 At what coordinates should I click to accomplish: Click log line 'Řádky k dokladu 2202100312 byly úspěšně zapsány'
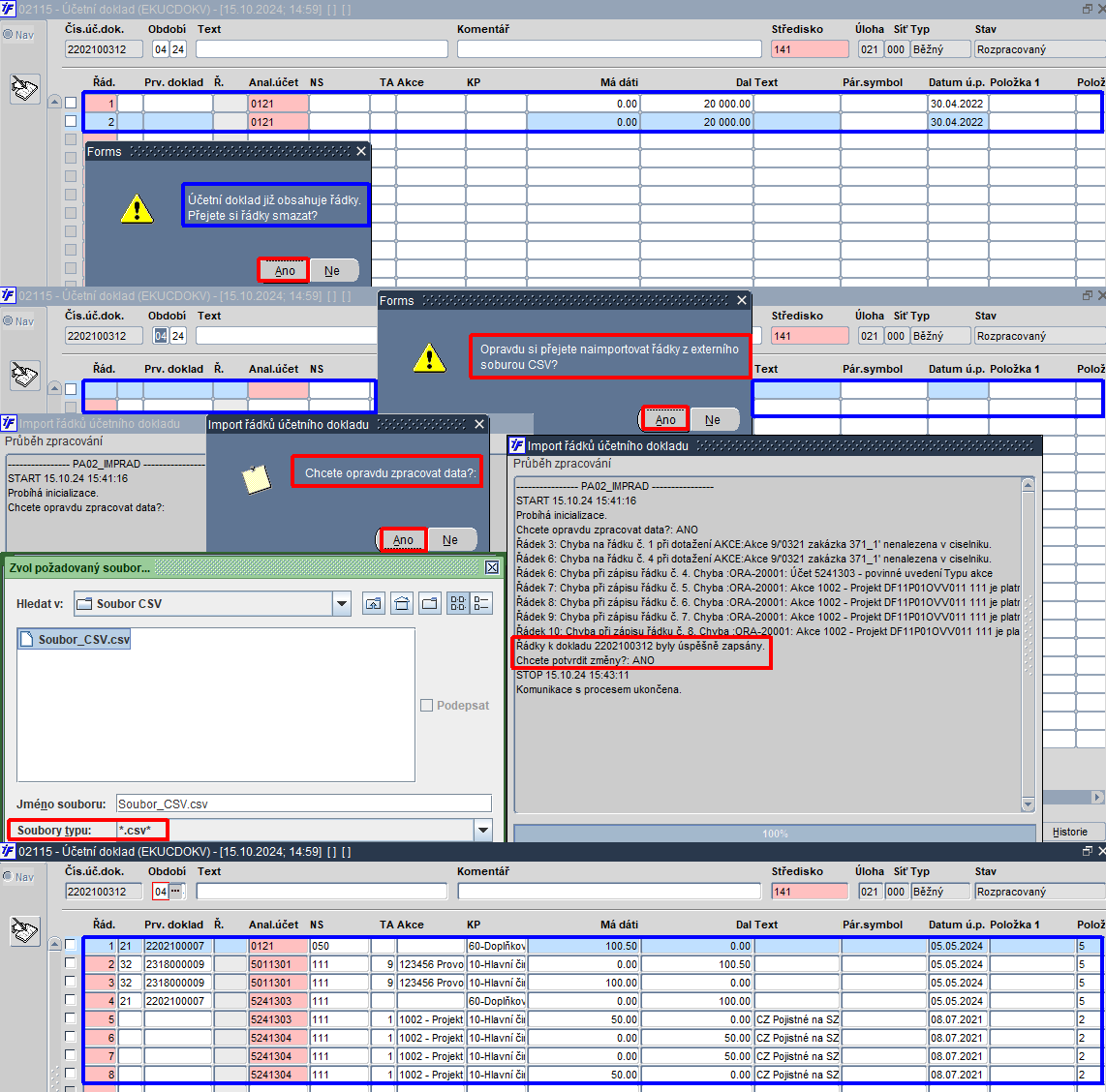pyautogui.click(x=640, y=646)
